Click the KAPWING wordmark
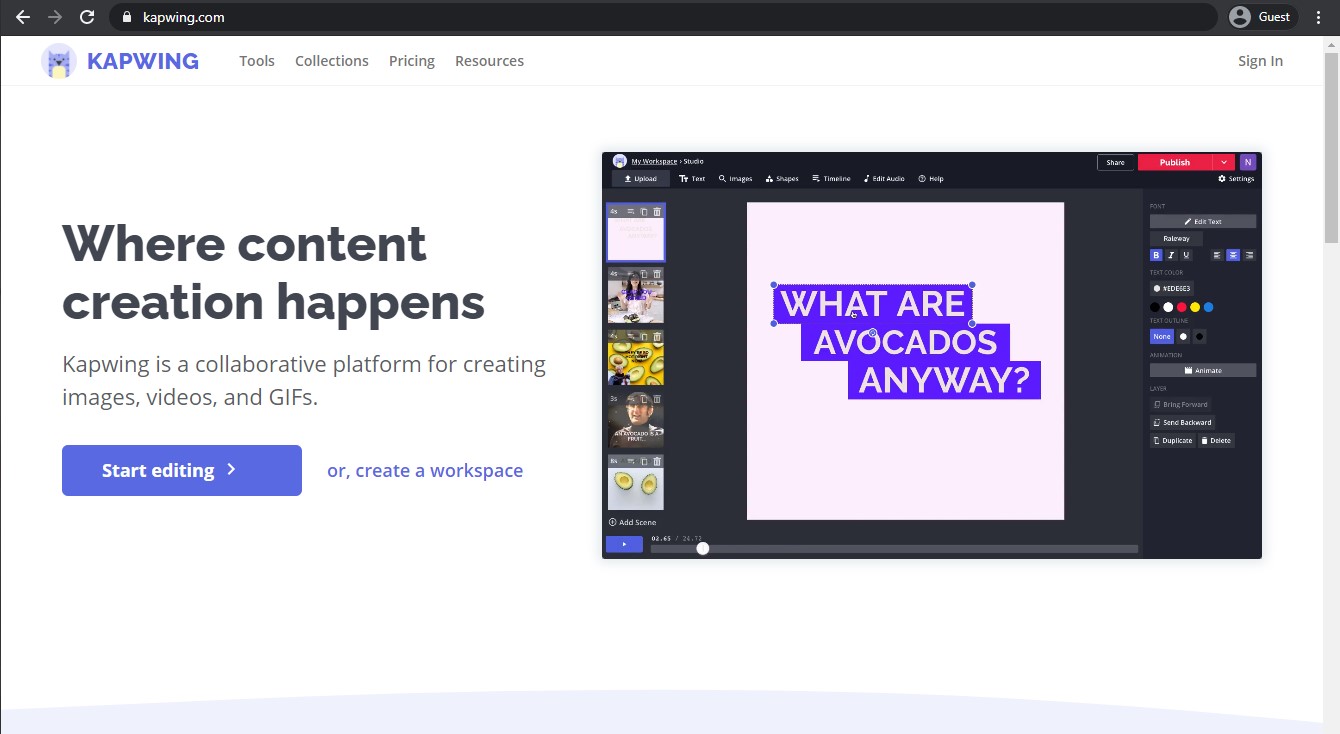This screenshot has height=734, width=1340. (143, 61)
